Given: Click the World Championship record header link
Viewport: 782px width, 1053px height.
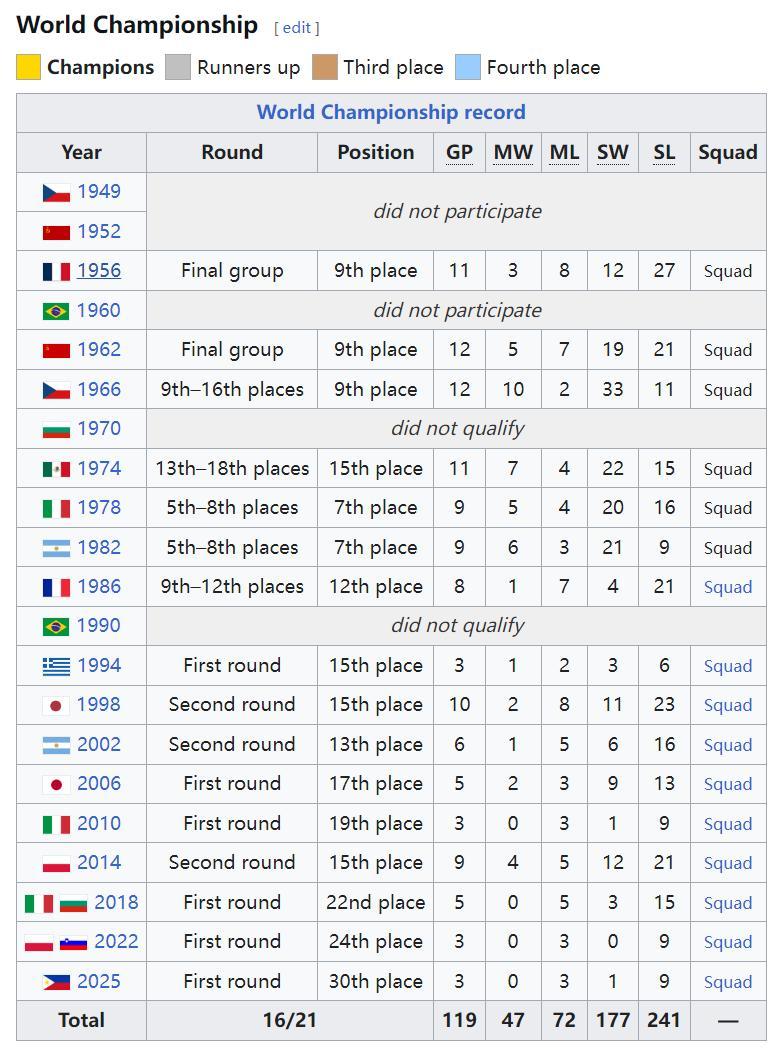Looking at the screenshot, I should click(x=391, y=112).
